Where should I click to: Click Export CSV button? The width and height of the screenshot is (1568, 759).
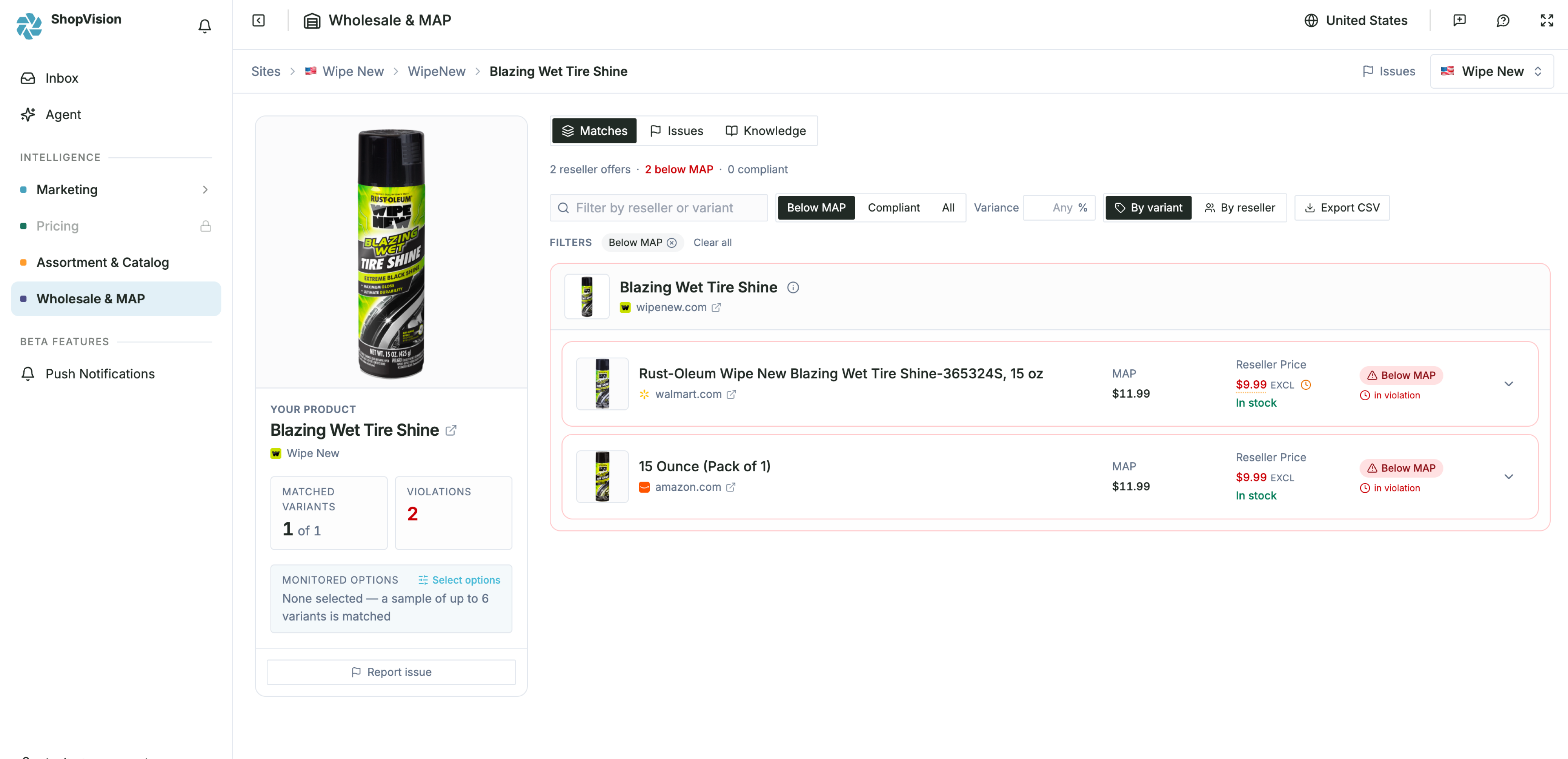pyautogui.click(x=1342, y=208)
